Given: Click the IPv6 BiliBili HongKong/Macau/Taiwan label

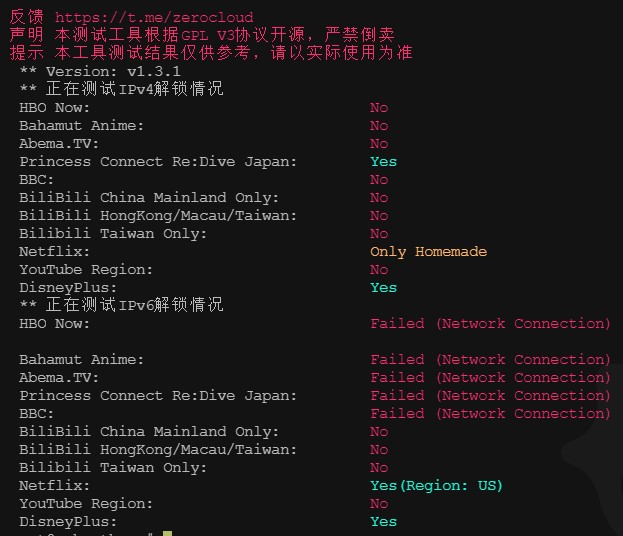Looking at the screenshot, I should click(158, 449).
